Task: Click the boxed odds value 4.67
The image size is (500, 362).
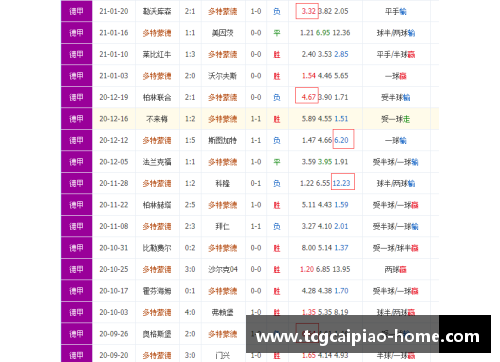Action: [308, 97]
